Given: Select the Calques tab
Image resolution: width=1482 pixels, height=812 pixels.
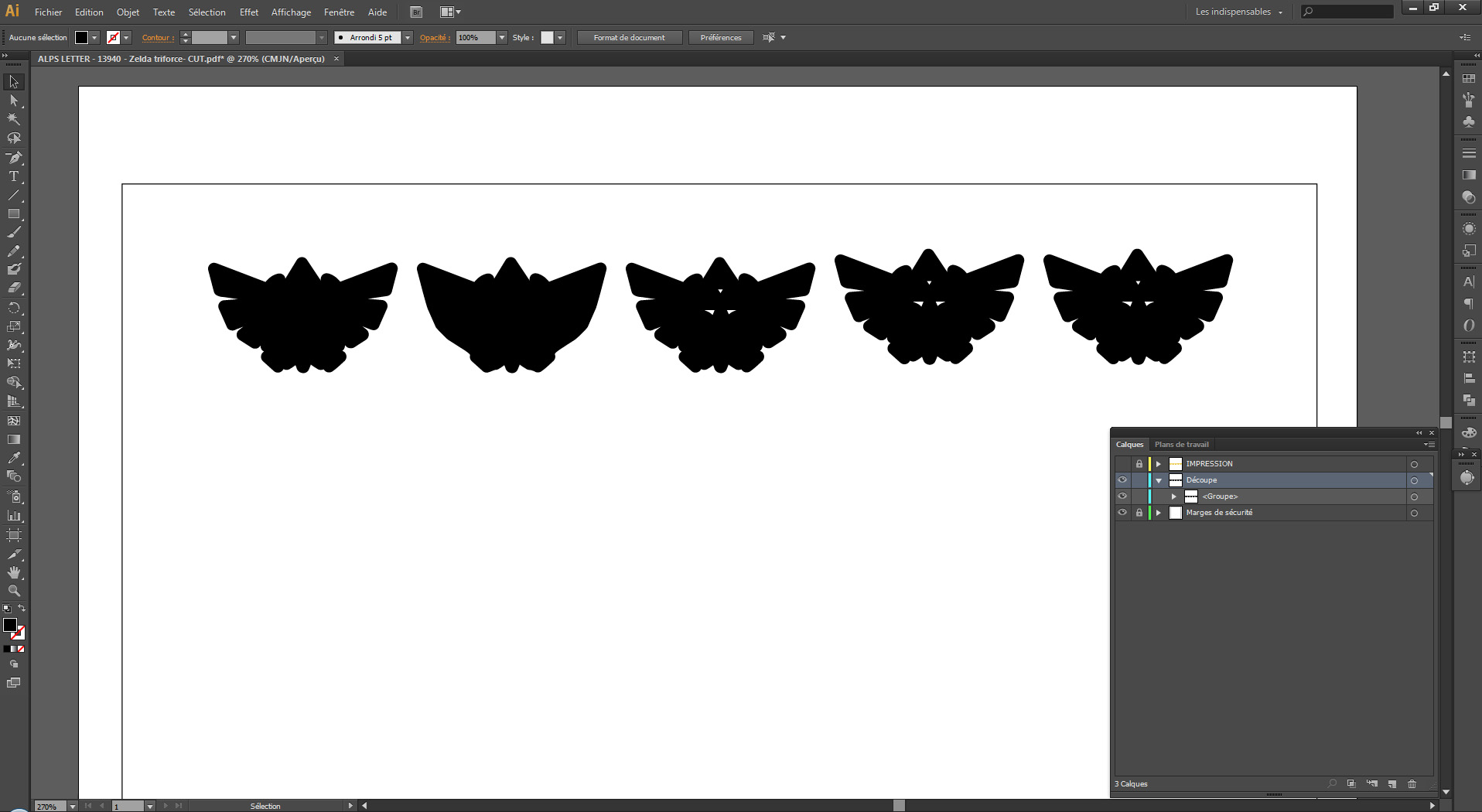Looking at the screenshot, I should [x=1129, y=444].
